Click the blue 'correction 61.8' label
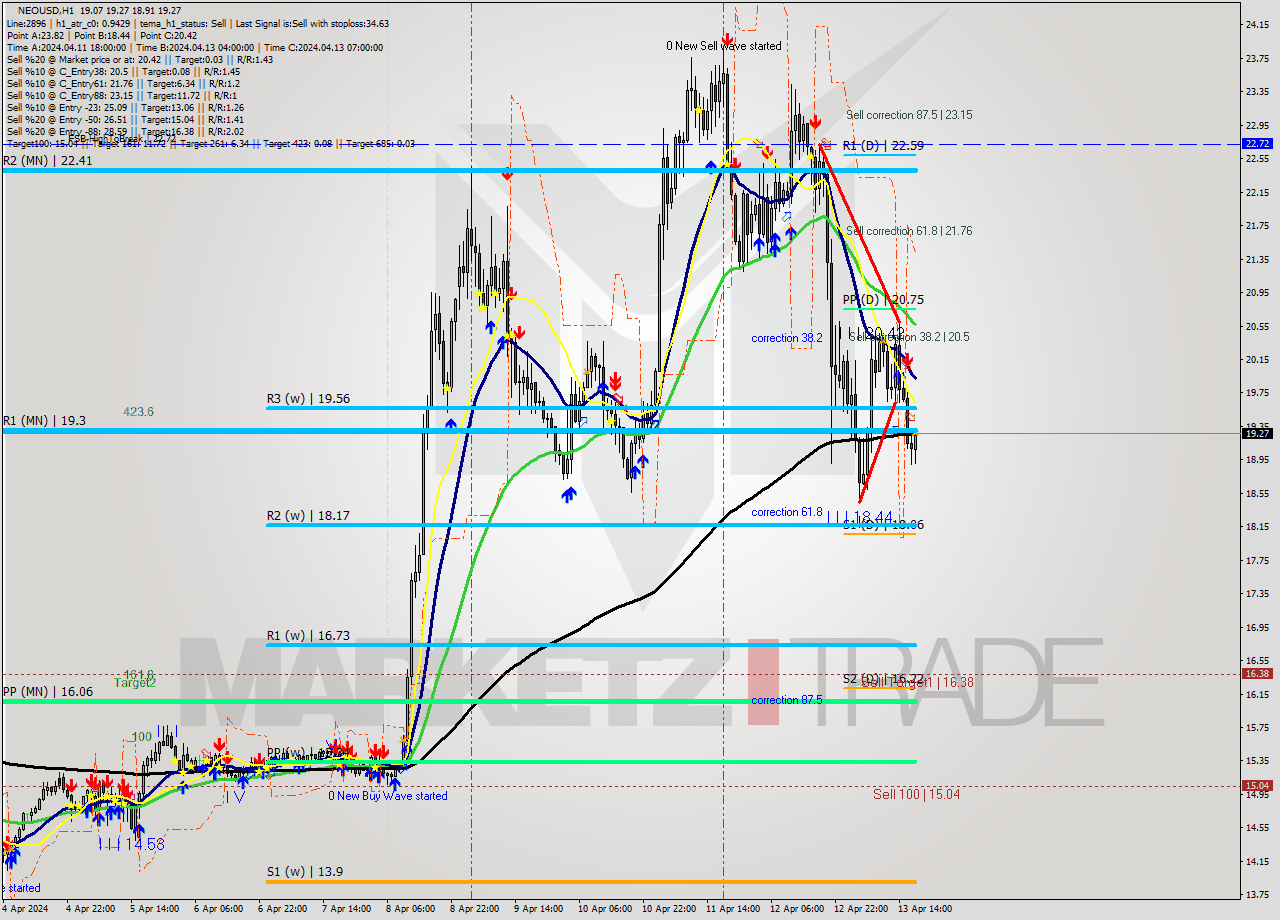The height and width of the screenshot is (920, 1280). tap(787, 512)
